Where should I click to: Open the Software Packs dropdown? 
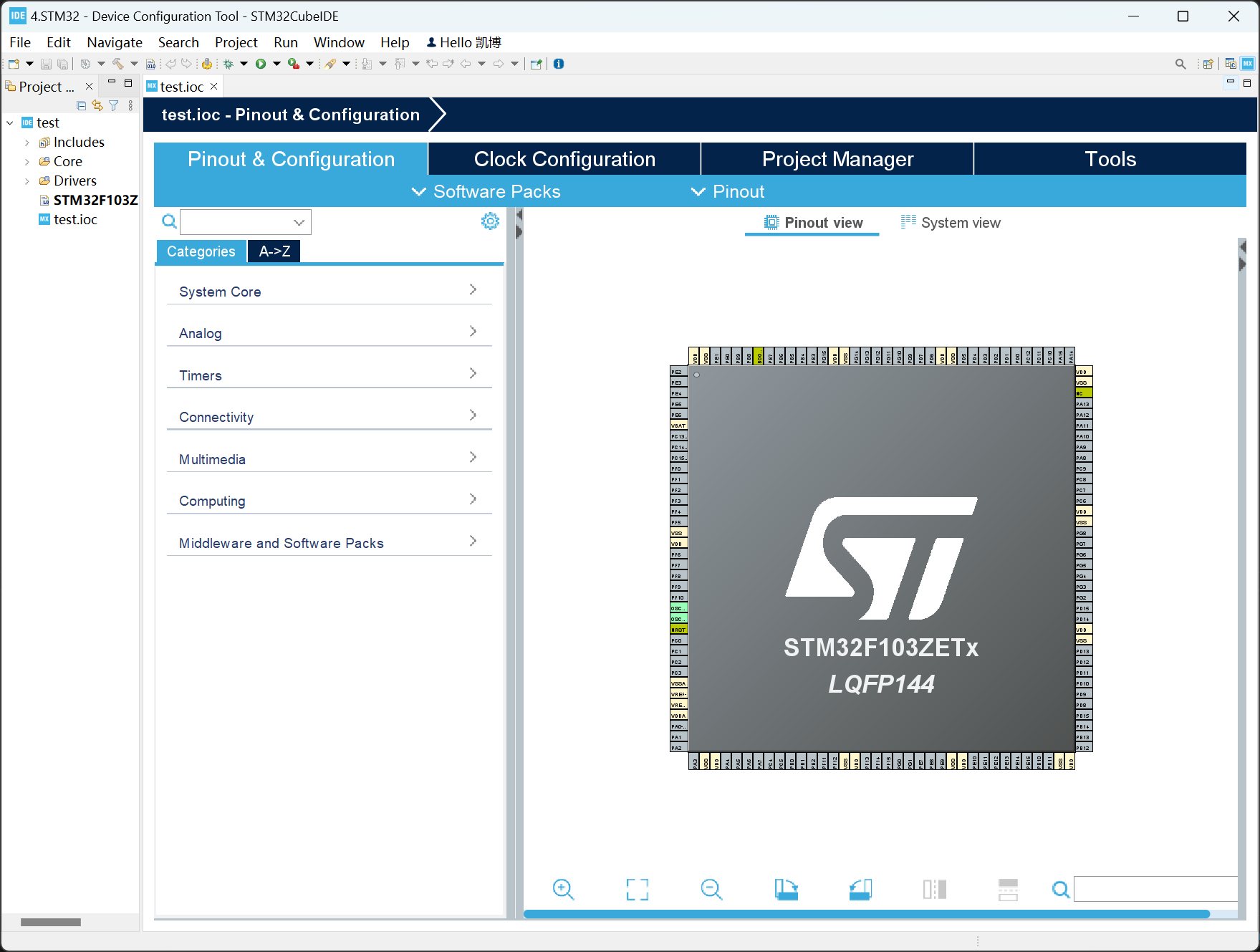pyautogui.click(x=486, y=191)
